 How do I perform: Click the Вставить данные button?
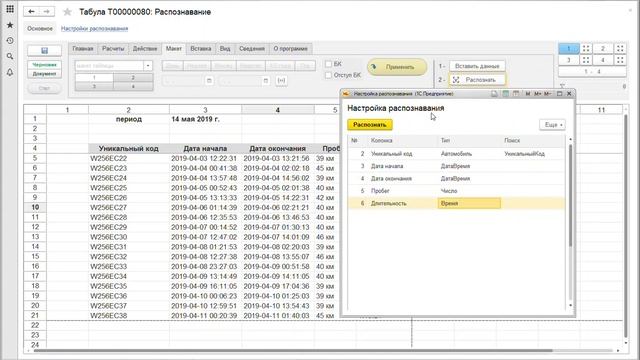tap(477, 66)
